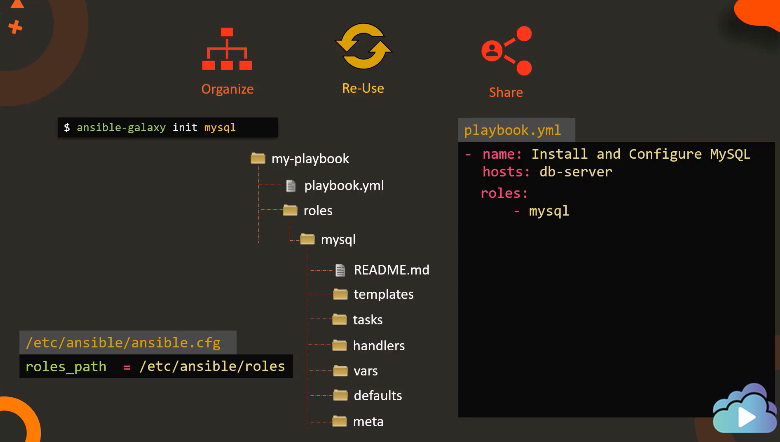Click the Re-Use label

[363, 88]
